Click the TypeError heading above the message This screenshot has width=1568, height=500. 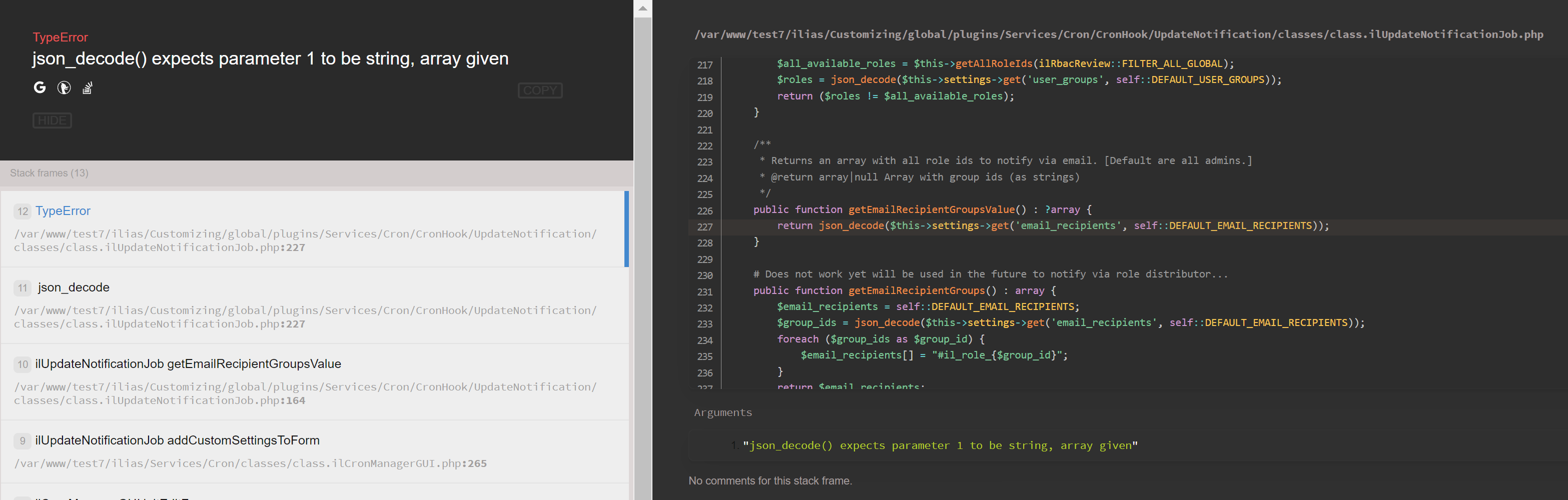pos(60,37)
